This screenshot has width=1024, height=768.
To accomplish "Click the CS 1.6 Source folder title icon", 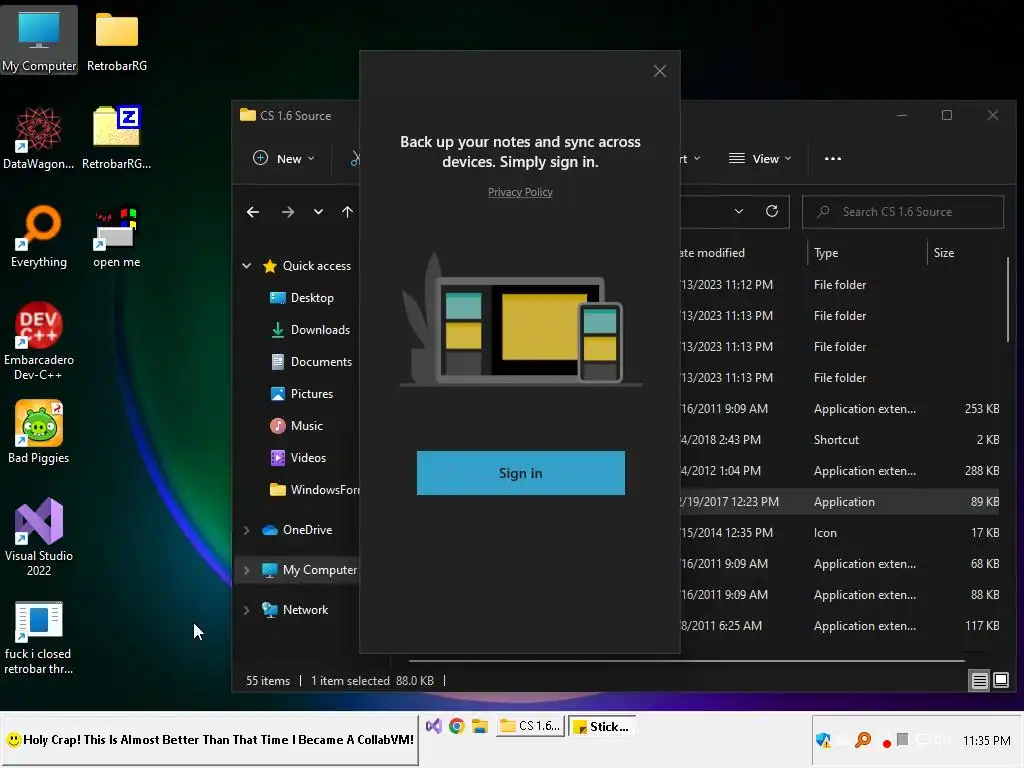I will point(248,116).
